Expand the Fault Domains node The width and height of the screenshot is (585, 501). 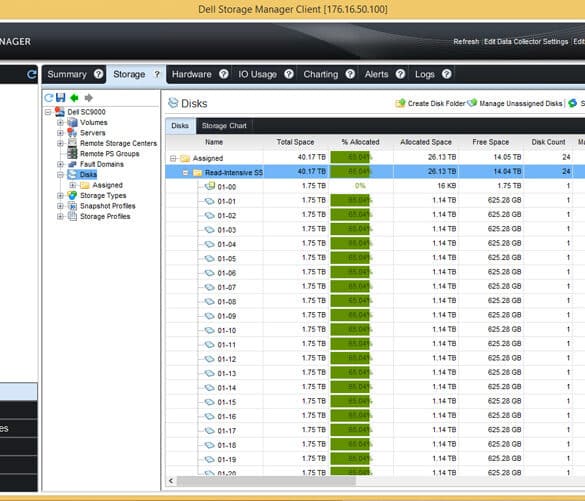coord(60,164)
